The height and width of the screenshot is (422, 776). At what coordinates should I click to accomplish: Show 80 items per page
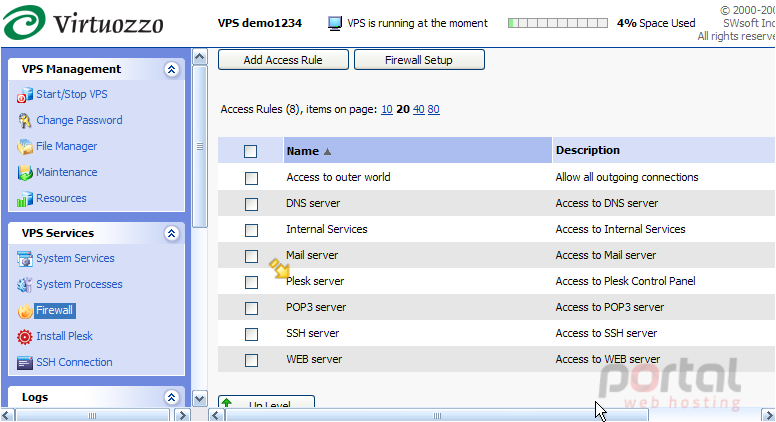click(434, 109)
